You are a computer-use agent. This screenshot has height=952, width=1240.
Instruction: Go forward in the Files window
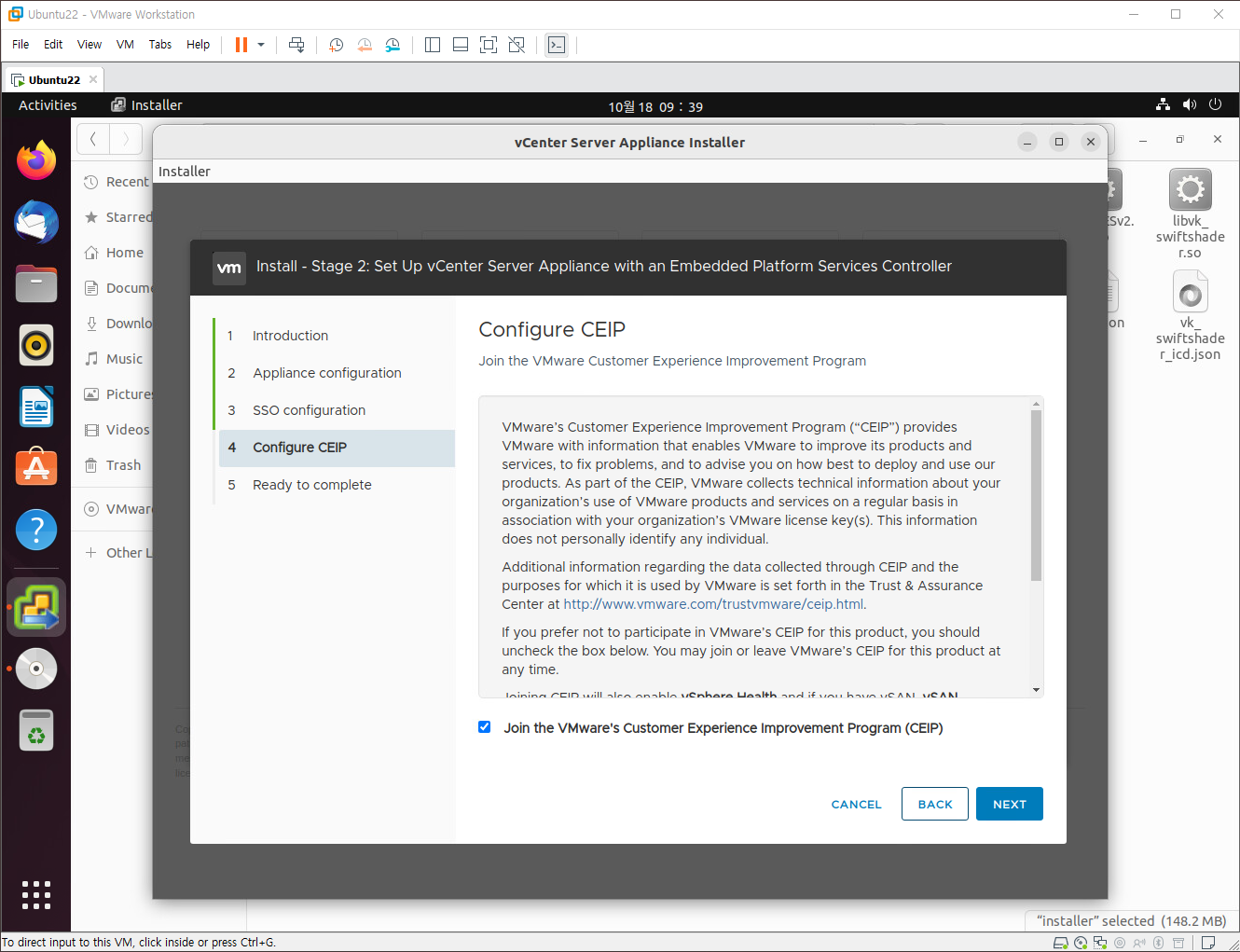[x=126, y=140]
